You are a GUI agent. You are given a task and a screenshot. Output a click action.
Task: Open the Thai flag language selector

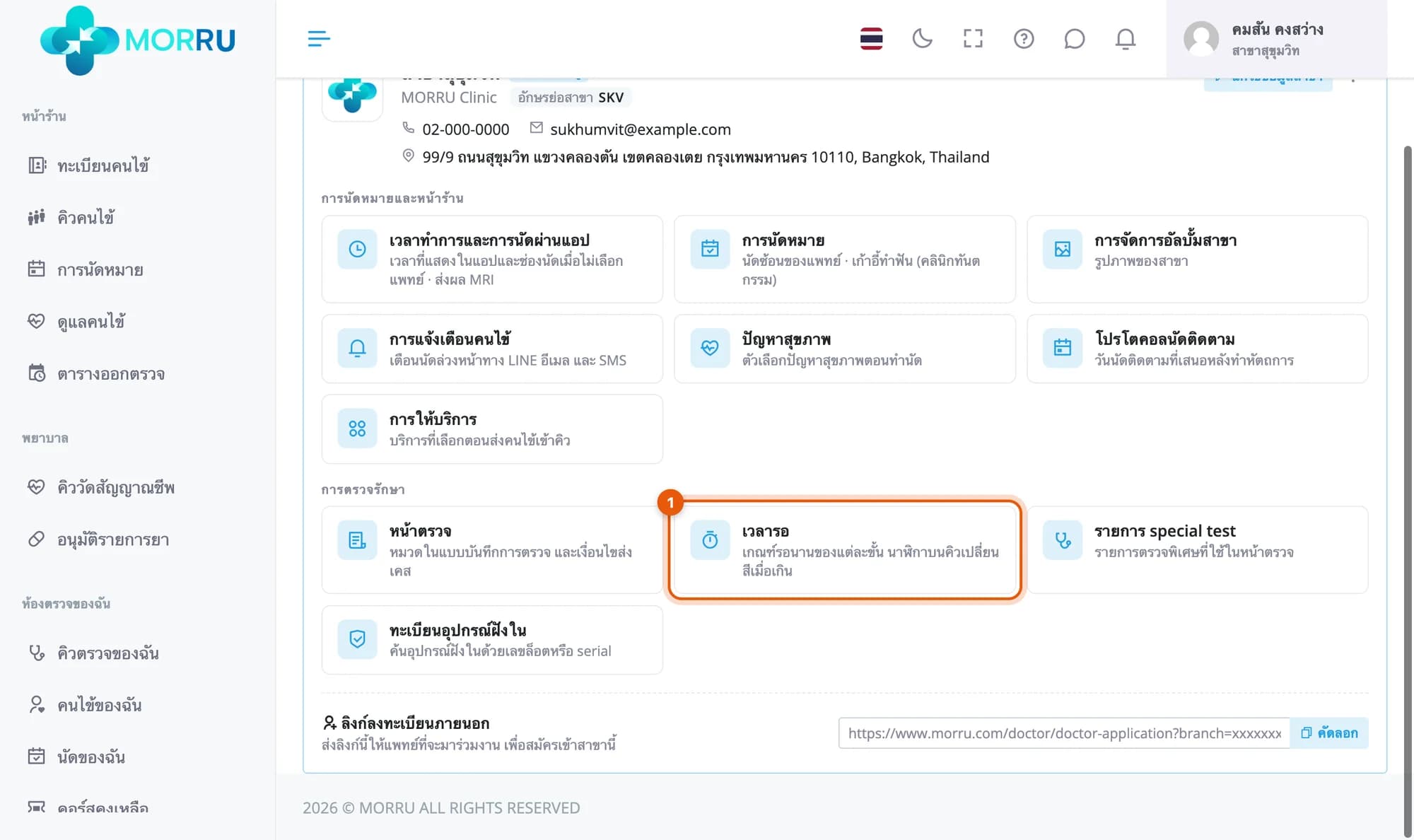click(x=871, y=39)
